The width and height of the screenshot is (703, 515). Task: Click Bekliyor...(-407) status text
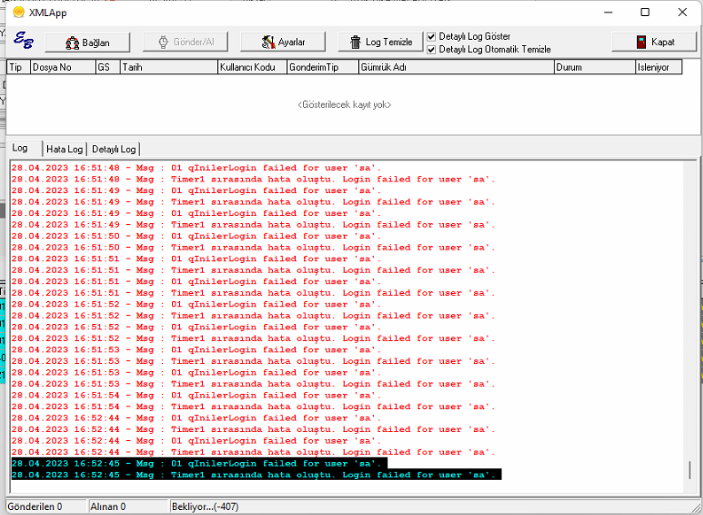tap(205, 506)
